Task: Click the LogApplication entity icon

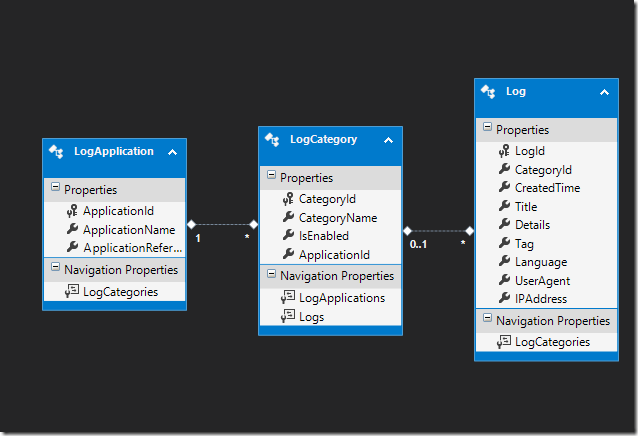Action: click(58, 152)
